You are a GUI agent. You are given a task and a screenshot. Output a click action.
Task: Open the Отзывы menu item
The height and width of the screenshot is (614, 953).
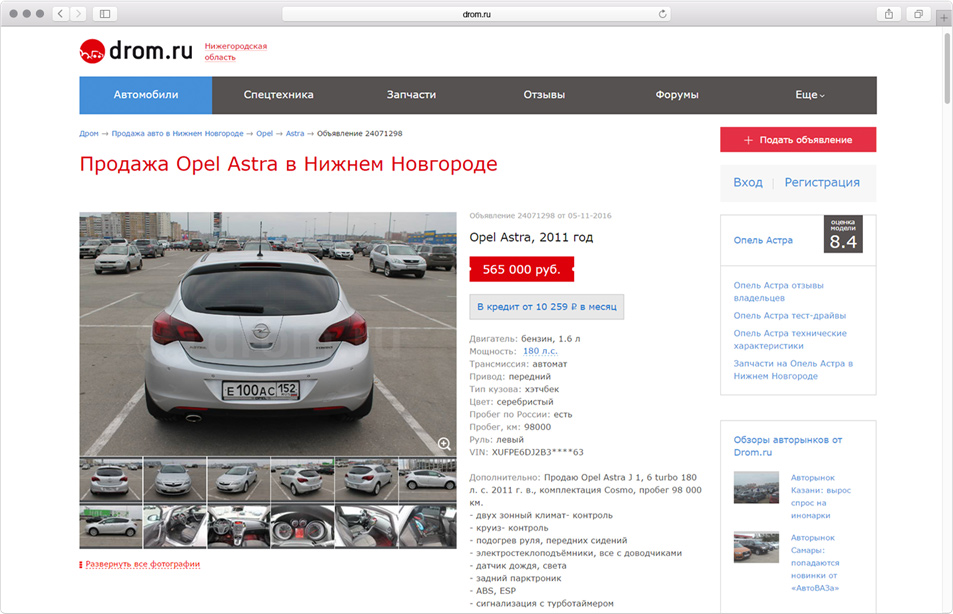pyautogui.click(x=544, y=95)
